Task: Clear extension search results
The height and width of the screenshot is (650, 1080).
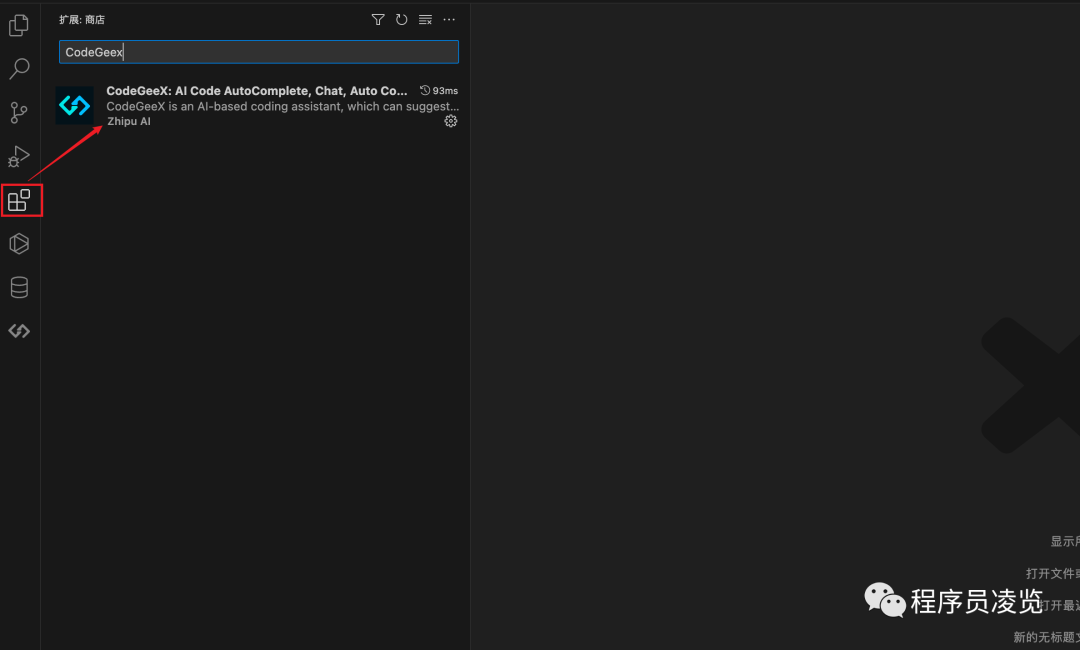Action: 425,19
